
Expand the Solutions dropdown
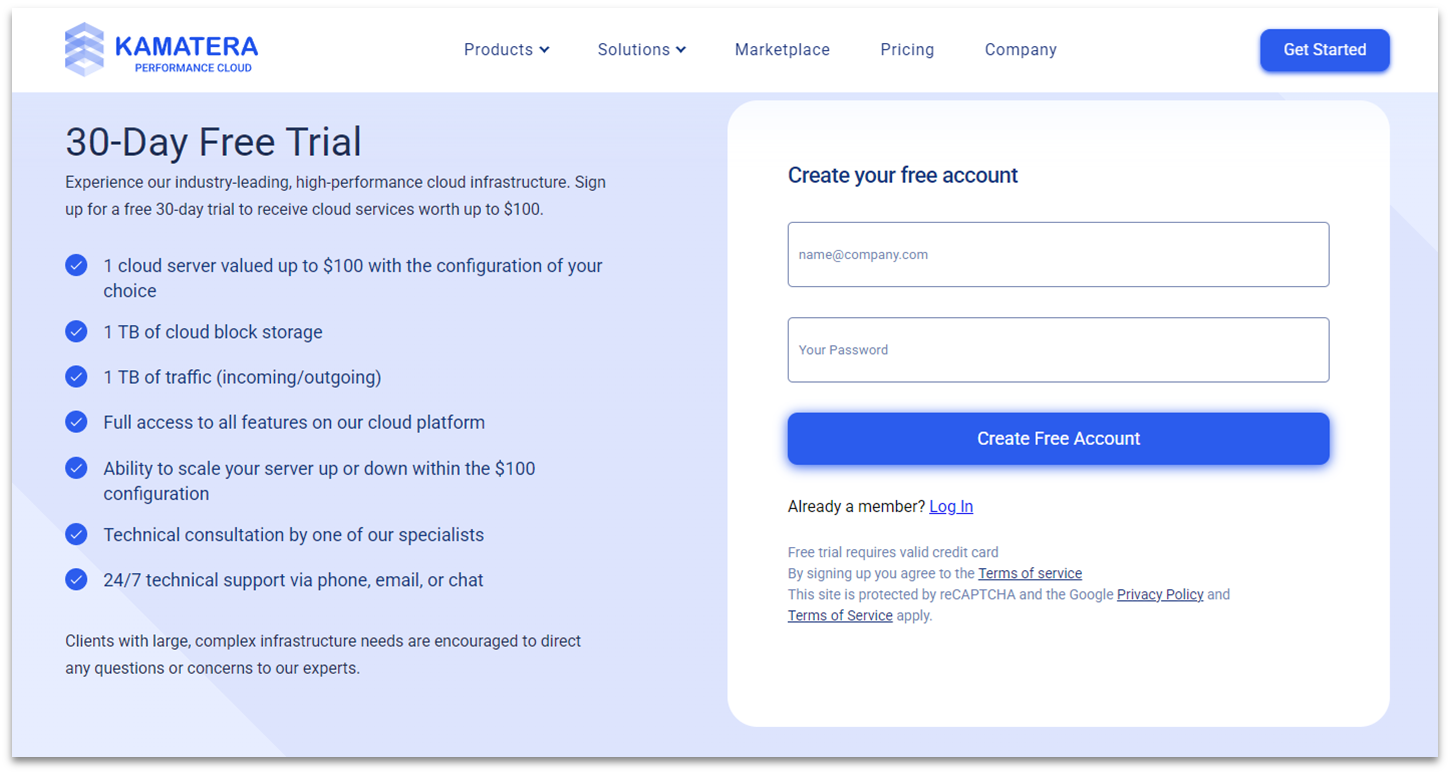pyautogui.click(x=634, y=49)
